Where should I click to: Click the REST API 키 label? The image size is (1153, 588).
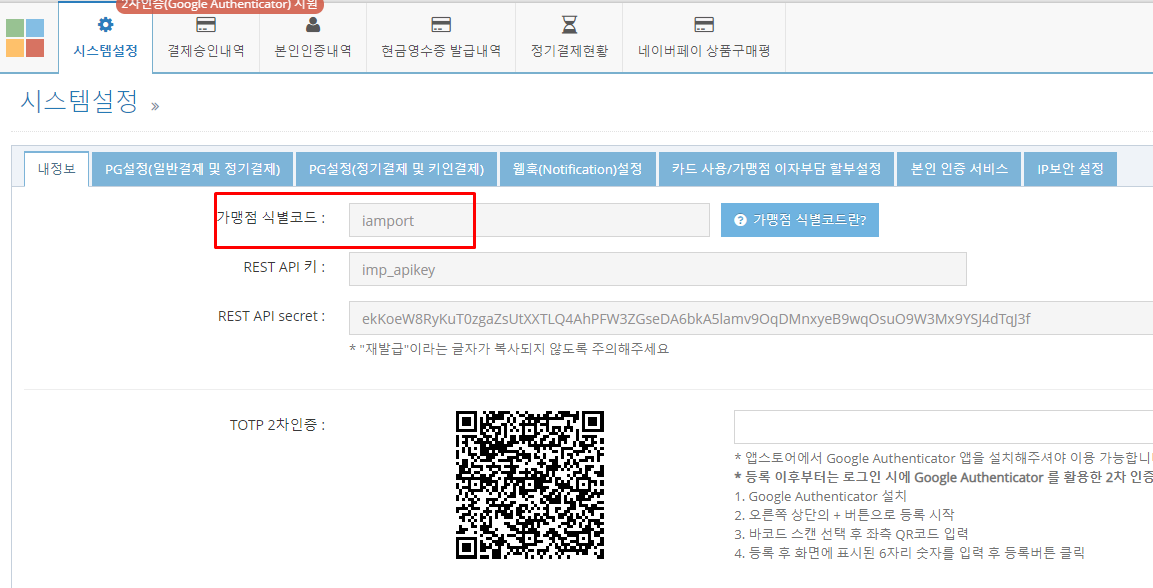pos(284,267)
